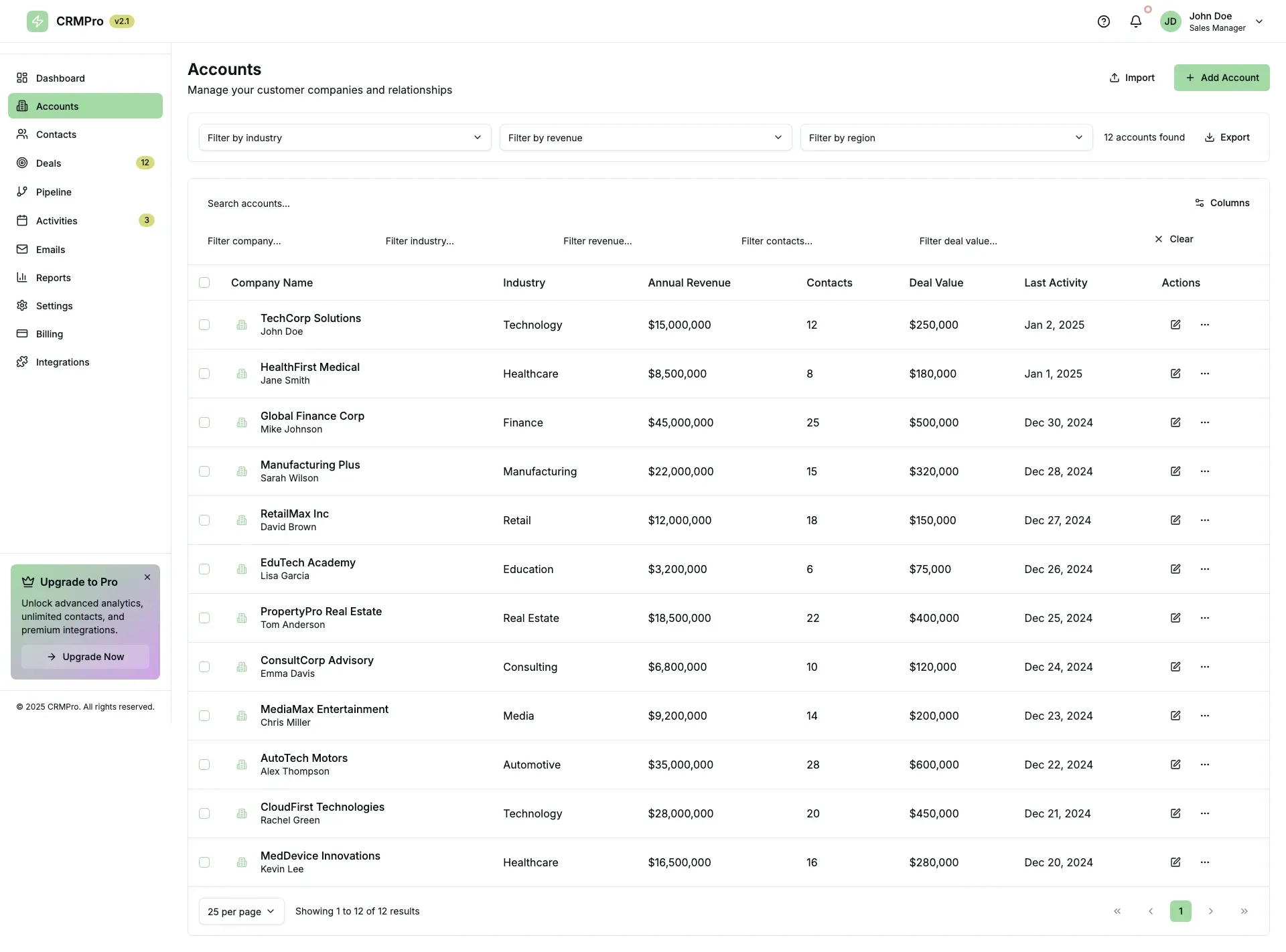Switch to the Contacts section
Screen dimensions: 1286x952
click(x=55, y=134)
